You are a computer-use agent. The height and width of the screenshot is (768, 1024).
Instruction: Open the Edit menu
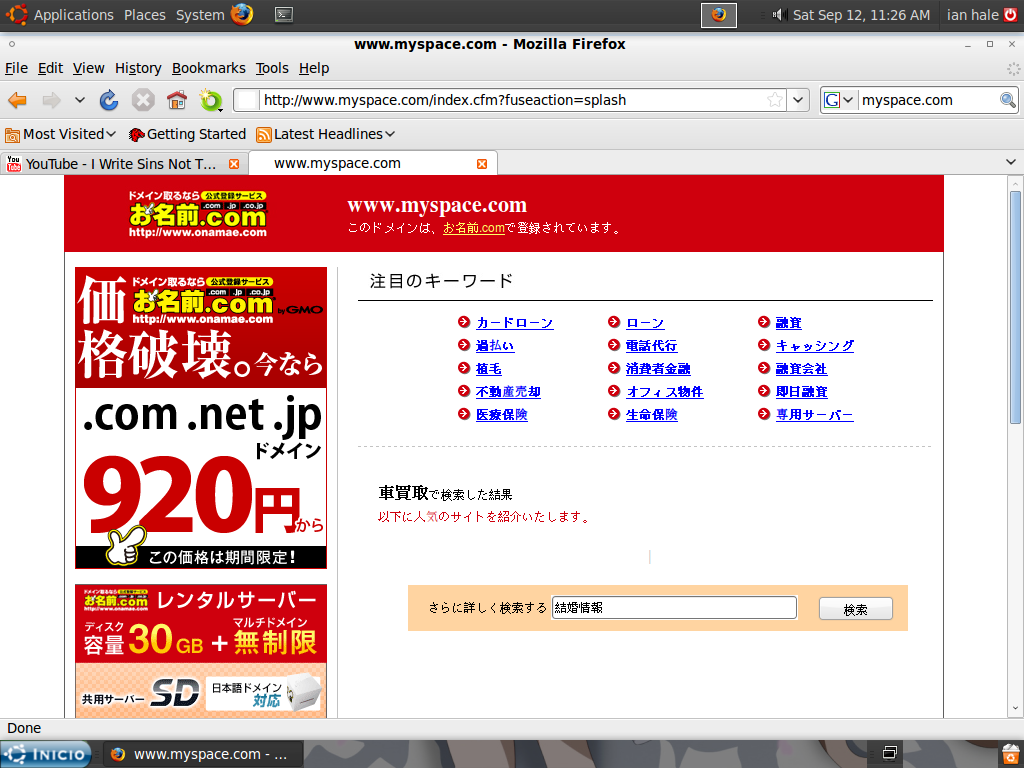point(50,69)
